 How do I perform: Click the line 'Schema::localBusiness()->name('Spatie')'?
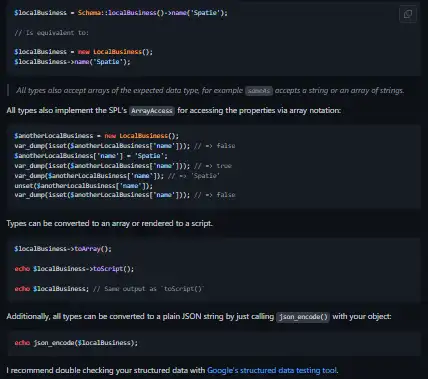pyautogui.click(x=121, y=13)
